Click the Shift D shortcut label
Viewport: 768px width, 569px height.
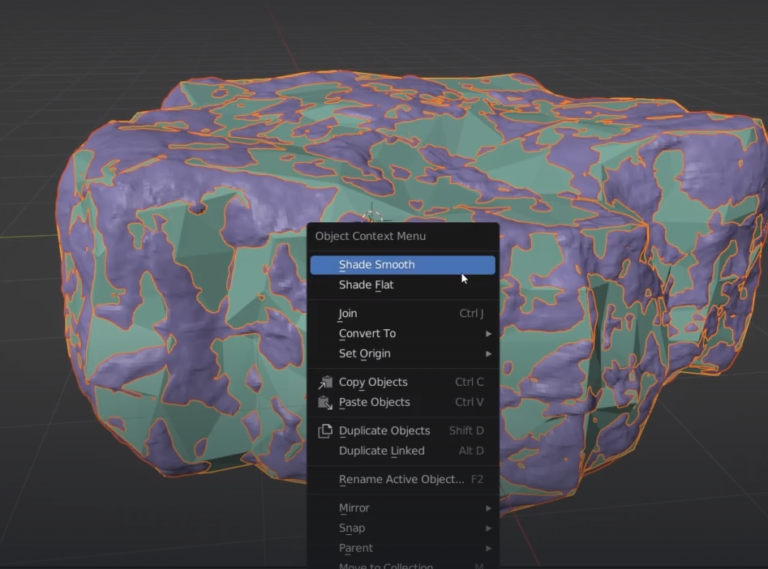(x=466, y=431)
